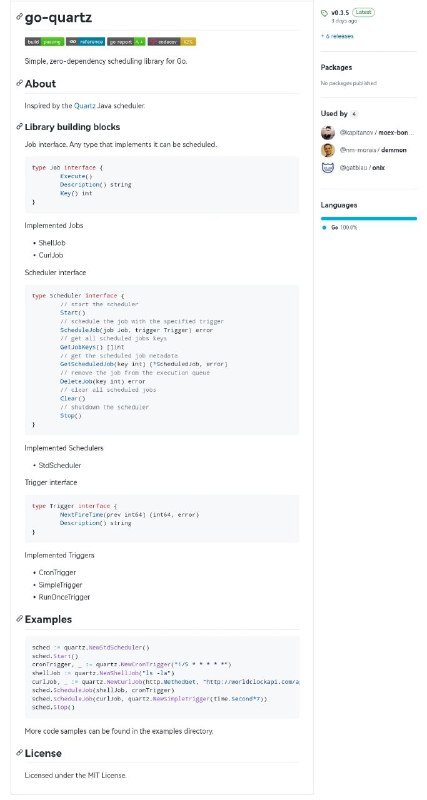Click the anchor icon next to Examples heading
Image resolution: width=427 pixels, height=800 pixels.
[19, 619]
